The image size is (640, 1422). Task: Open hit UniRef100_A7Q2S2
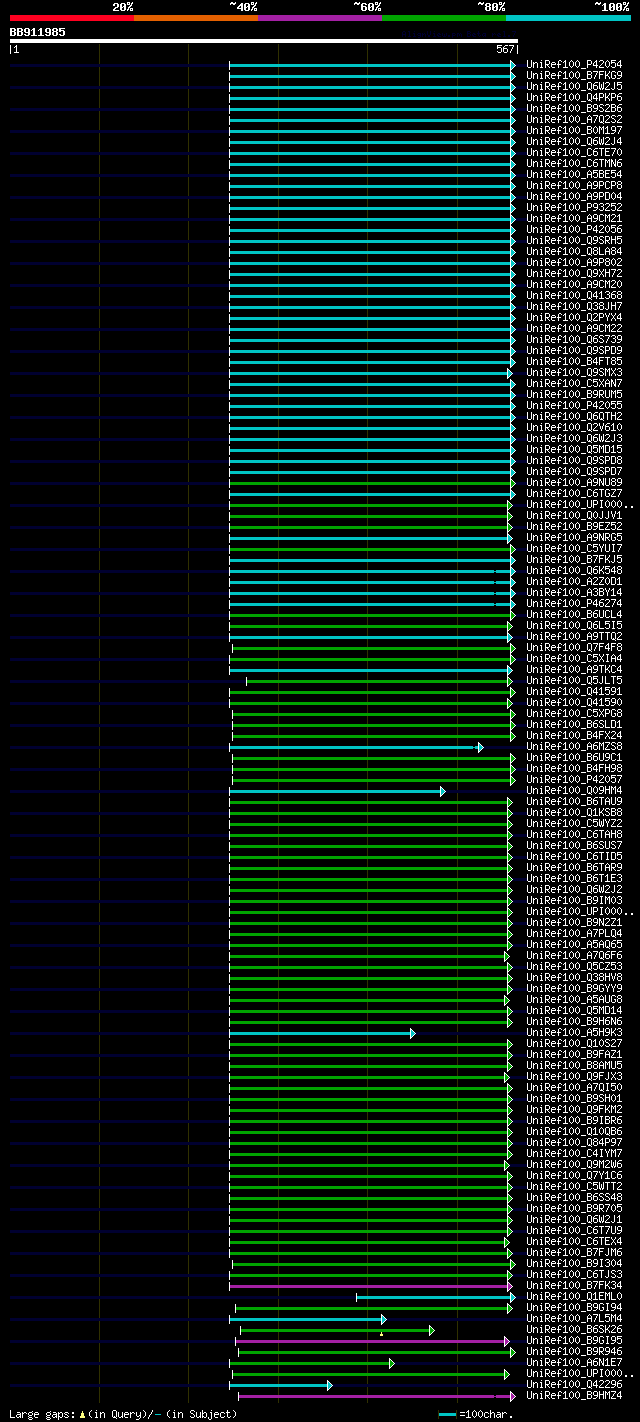tap(574, 120)
